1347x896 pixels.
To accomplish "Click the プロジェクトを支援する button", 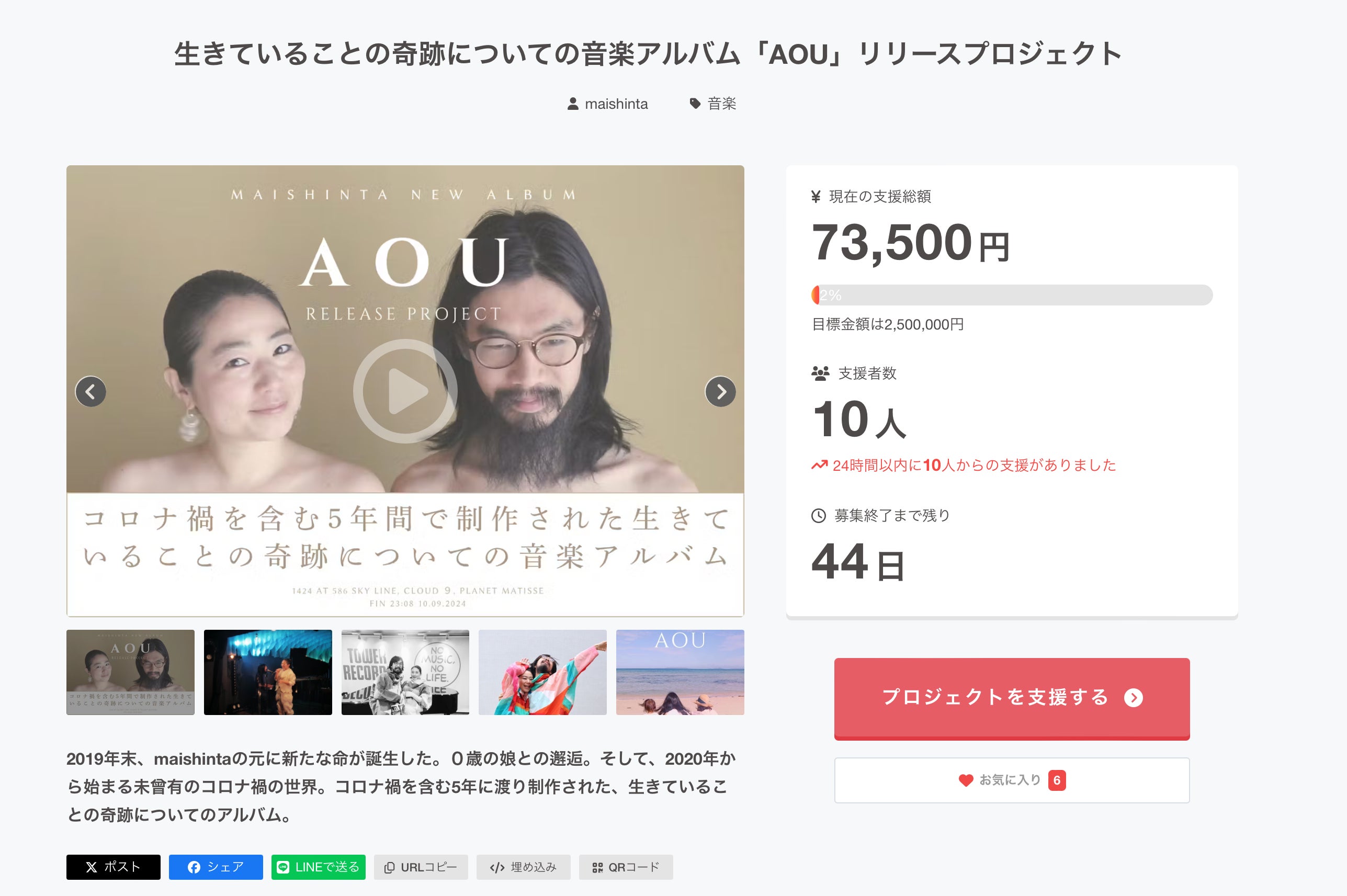I will [1011, 698].
